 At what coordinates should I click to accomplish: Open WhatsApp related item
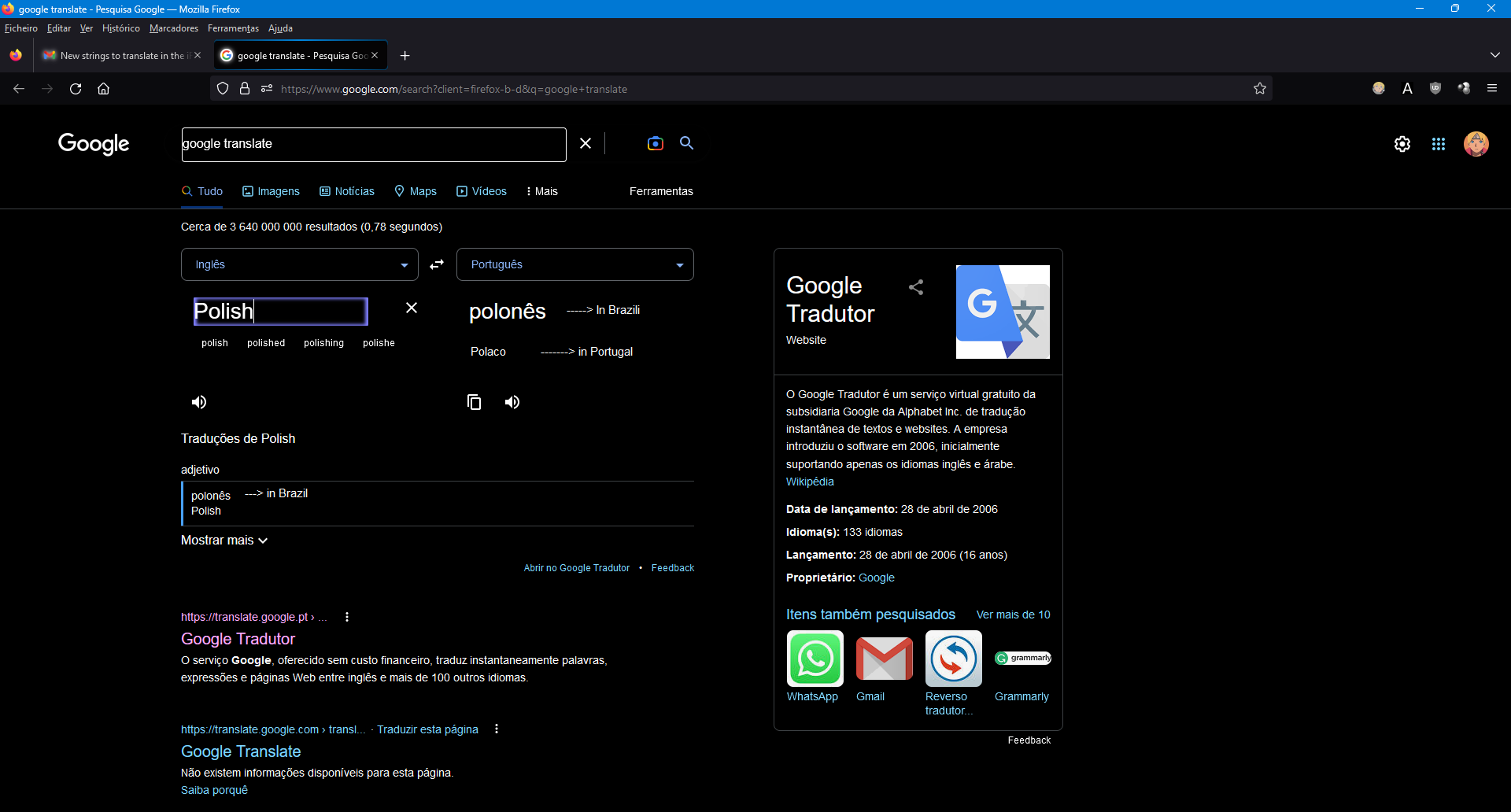815,666
